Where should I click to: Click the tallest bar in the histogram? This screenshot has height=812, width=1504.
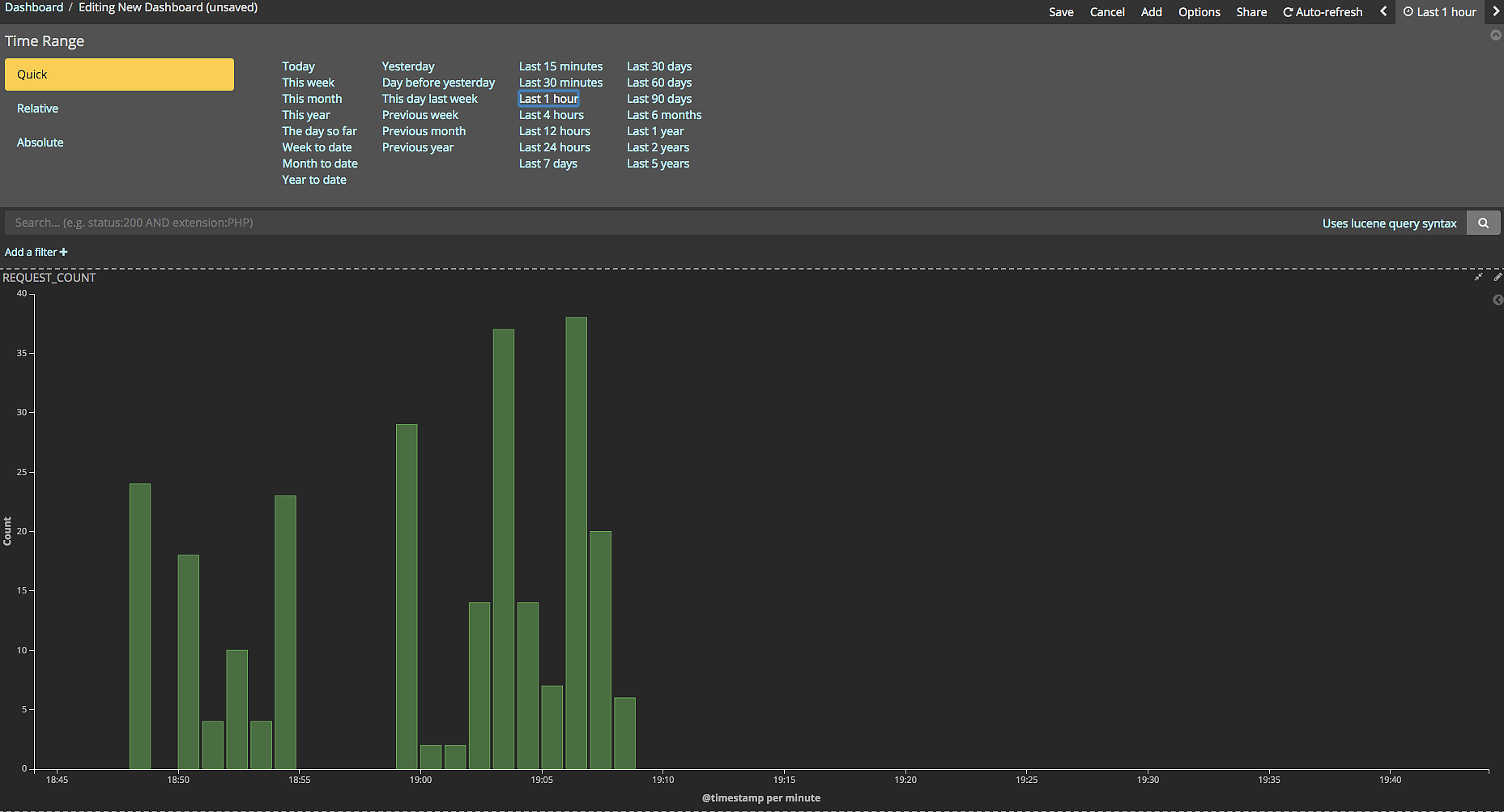(x=576, y=542)
